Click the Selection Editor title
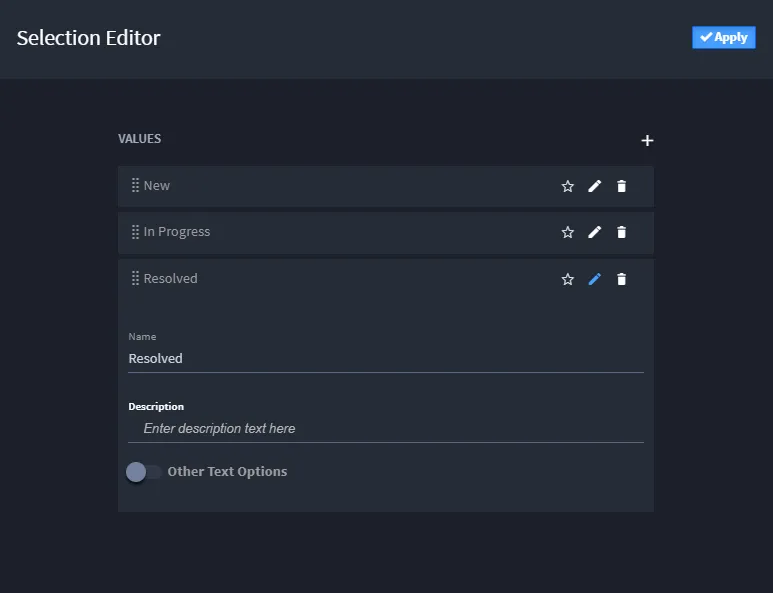 [x=88, y=38]
